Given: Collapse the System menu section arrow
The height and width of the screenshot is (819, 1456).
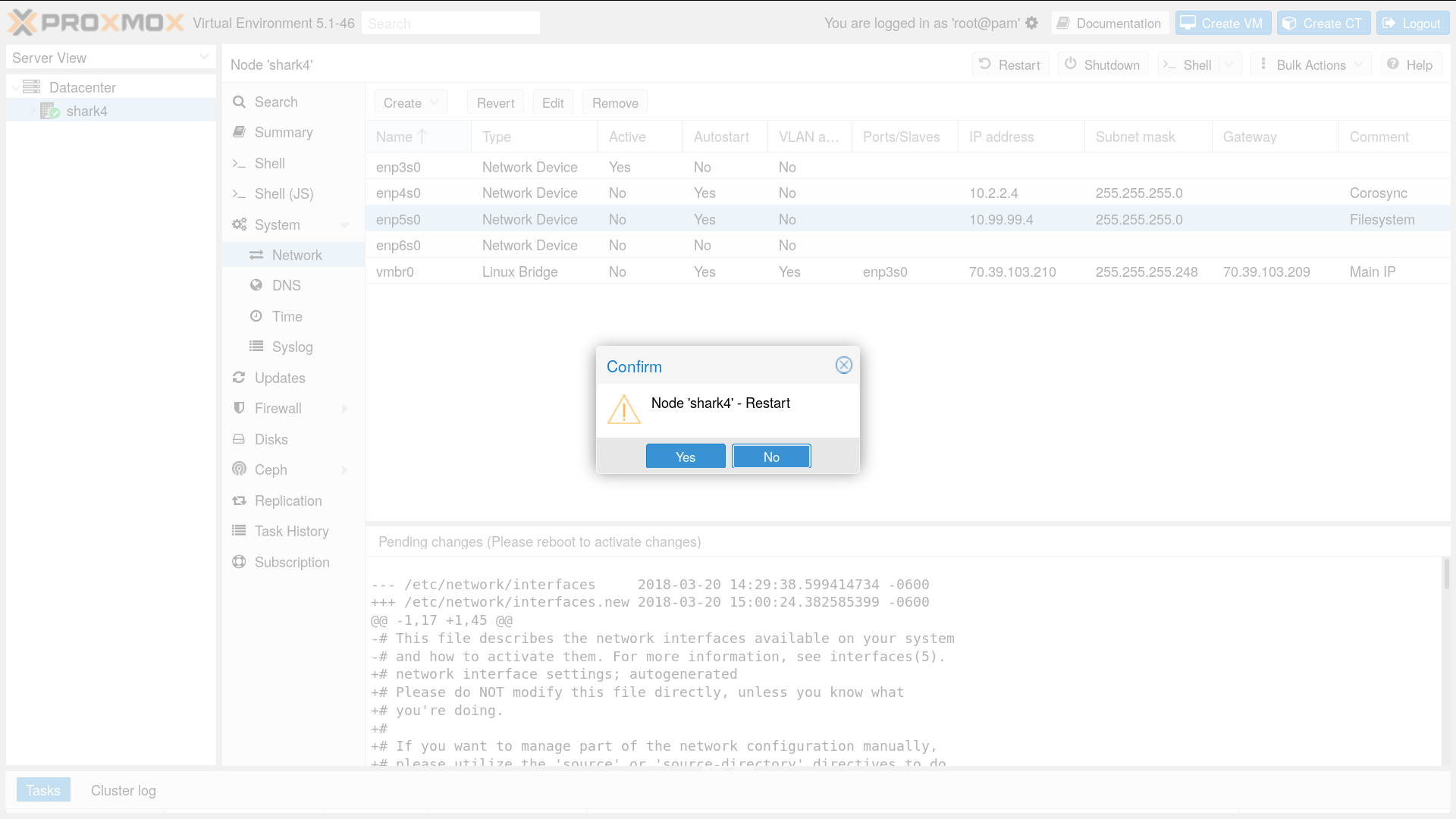Looking at the screenshot, I should click(x=344, y=225).
